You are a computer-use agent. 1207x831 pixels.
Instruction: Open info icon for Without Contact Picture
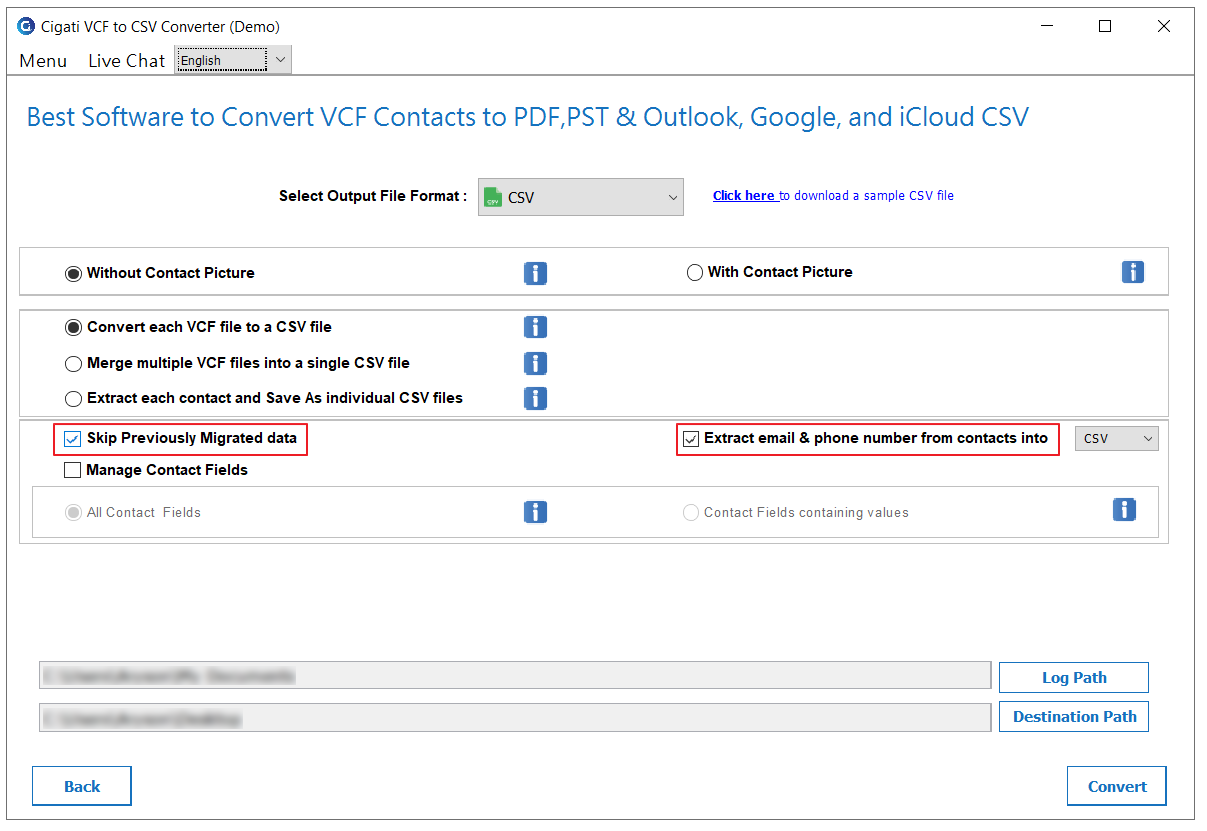(535, 273)
